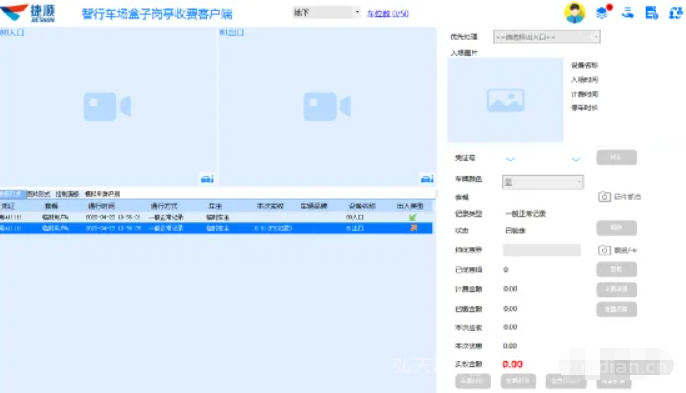Click the gray button beside 已优惠码

tap(616, 269)
